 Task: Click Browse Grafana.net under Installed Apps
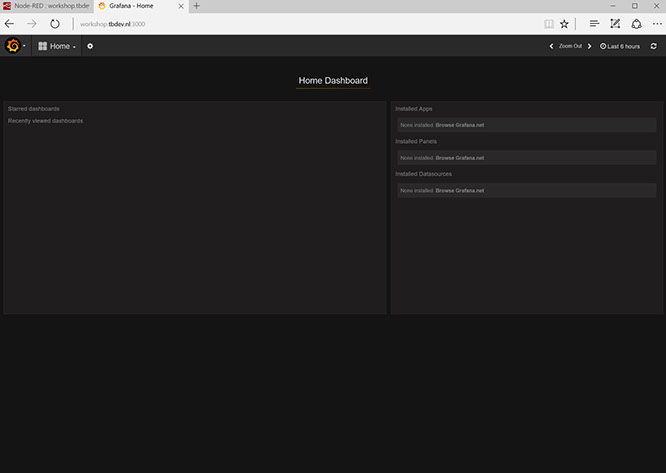click(x=460, y=125)
